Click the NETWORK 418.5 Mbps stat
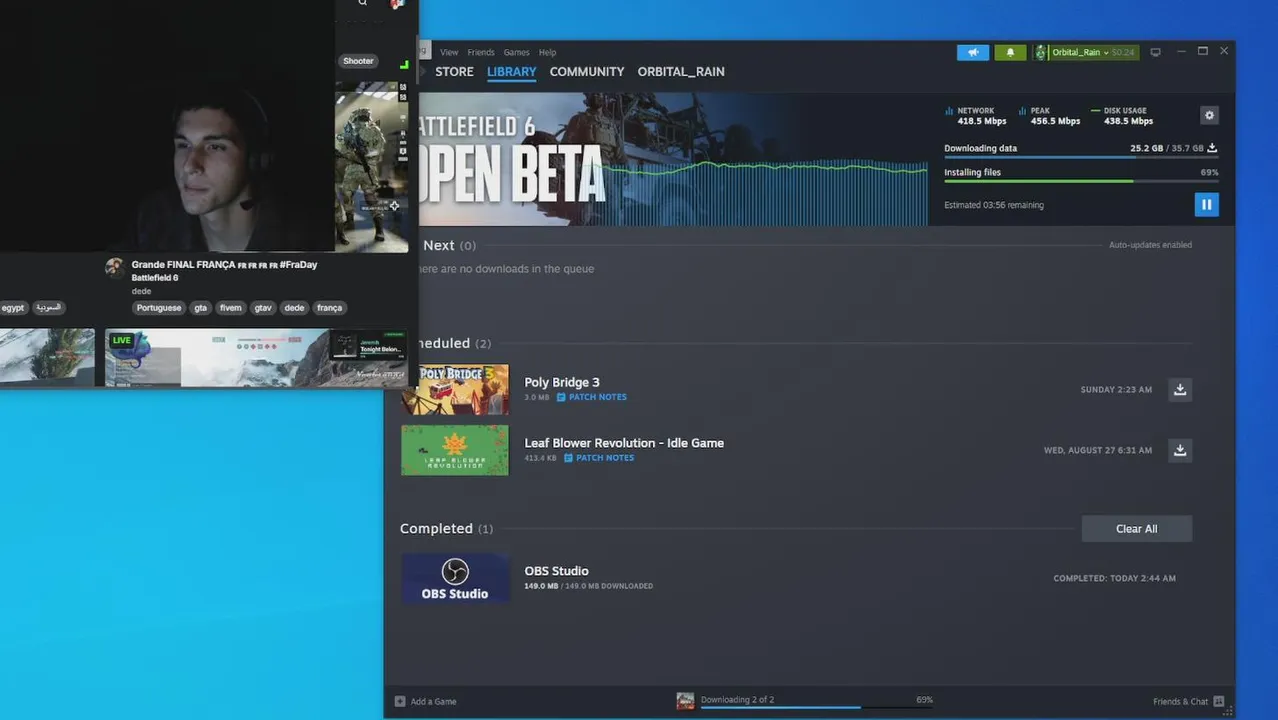The width and height of the screenshot is (1278, 720). (x=975, y=116)
